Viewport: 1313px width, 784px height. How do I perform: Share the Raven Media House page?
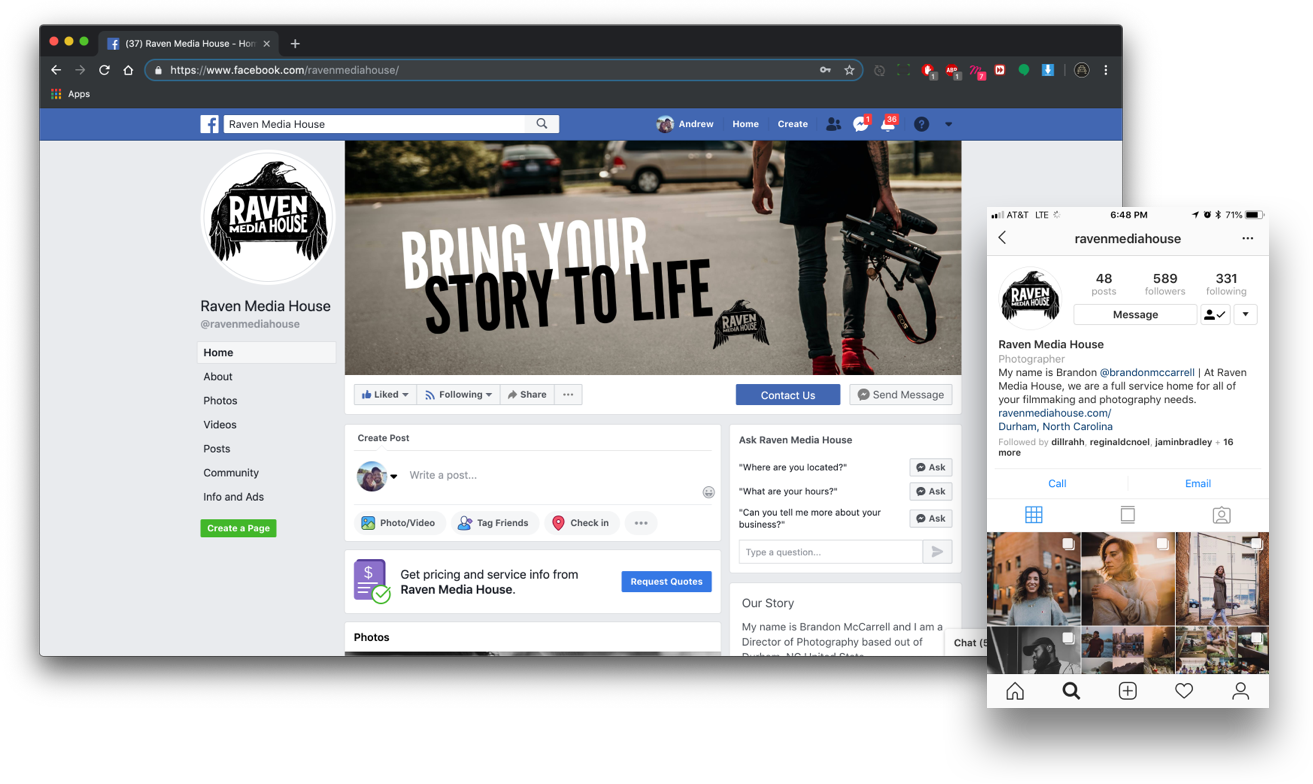[x=526, y=395]
